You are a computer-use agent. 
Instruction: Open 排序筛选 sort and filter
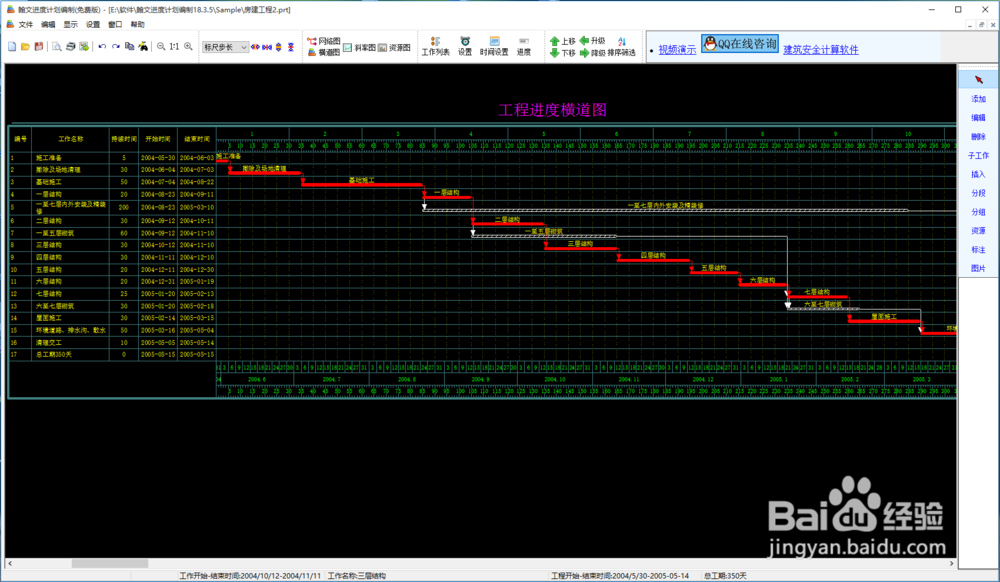pos(622,47)
